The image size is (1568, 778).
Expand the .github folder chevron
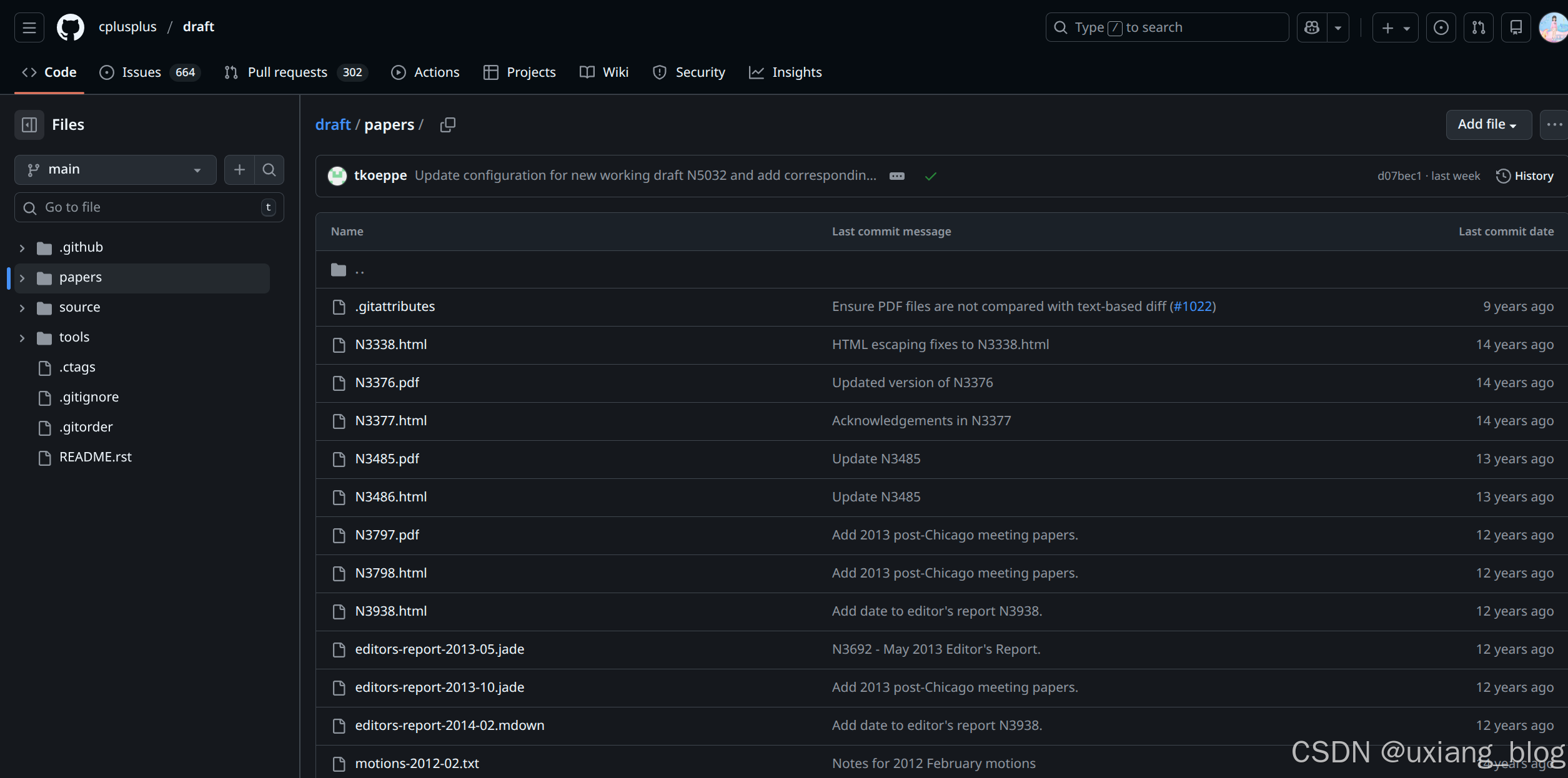[x=22, y=248]
